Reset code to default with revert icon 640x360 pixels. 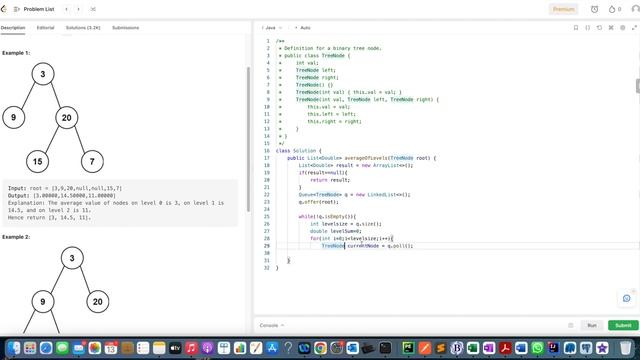coord(599,28)
